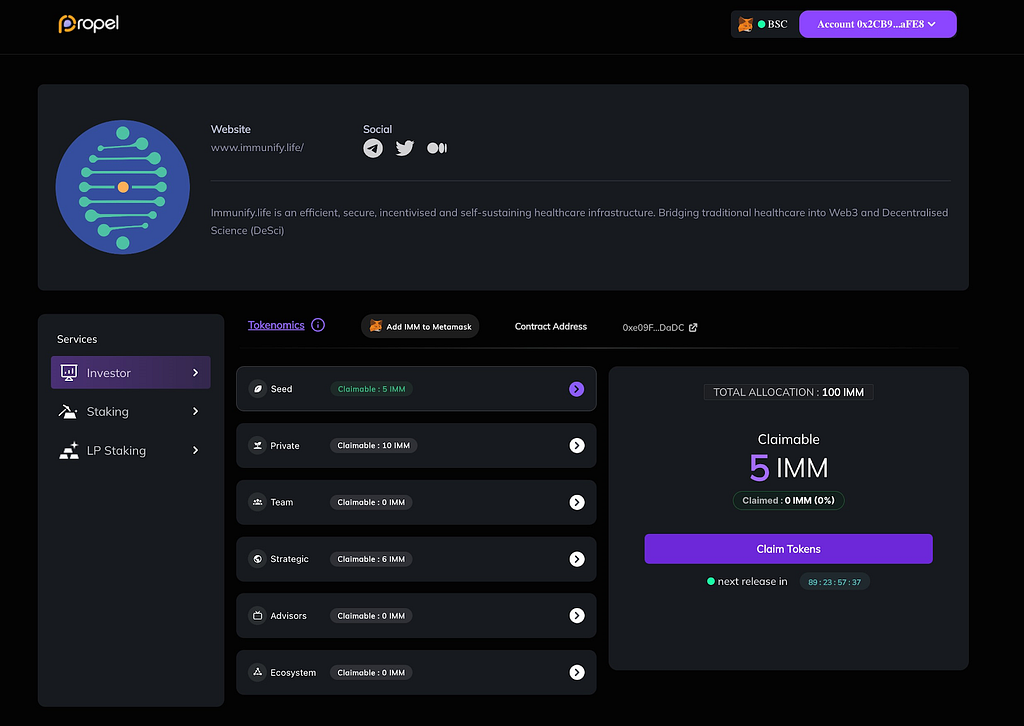Screen dimensions: 1024x726
Task: Click the Services heading
Action: (77, 339)
